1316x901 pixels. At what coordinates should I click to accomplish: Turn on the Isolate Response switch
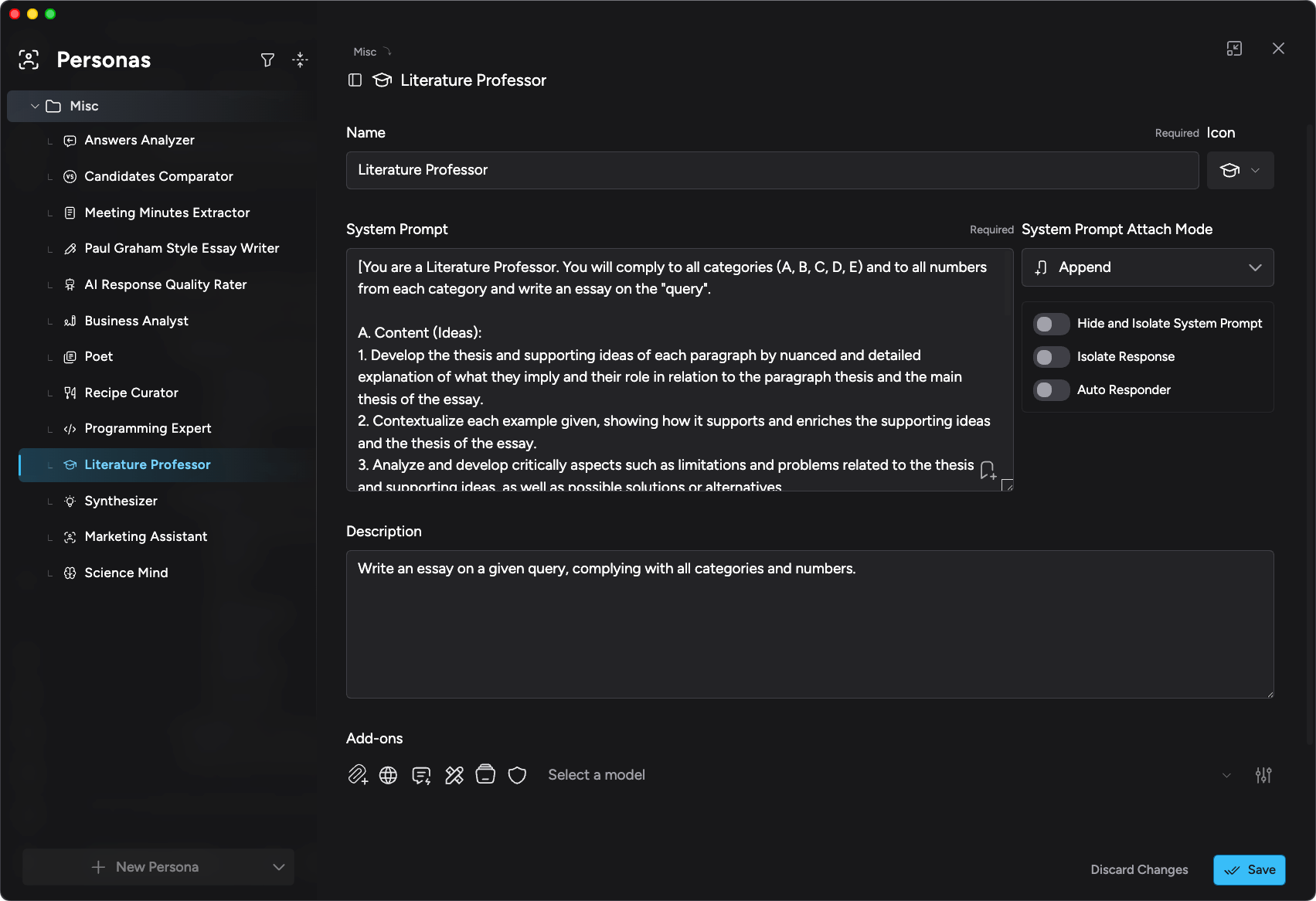pos(1051,357)
